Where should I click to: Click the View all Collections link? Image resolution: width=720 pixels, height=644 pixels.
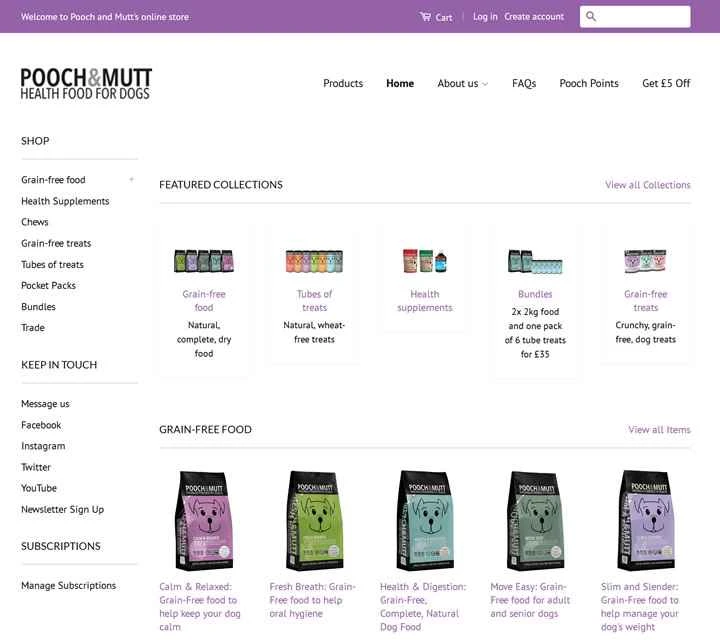[647, 185]
